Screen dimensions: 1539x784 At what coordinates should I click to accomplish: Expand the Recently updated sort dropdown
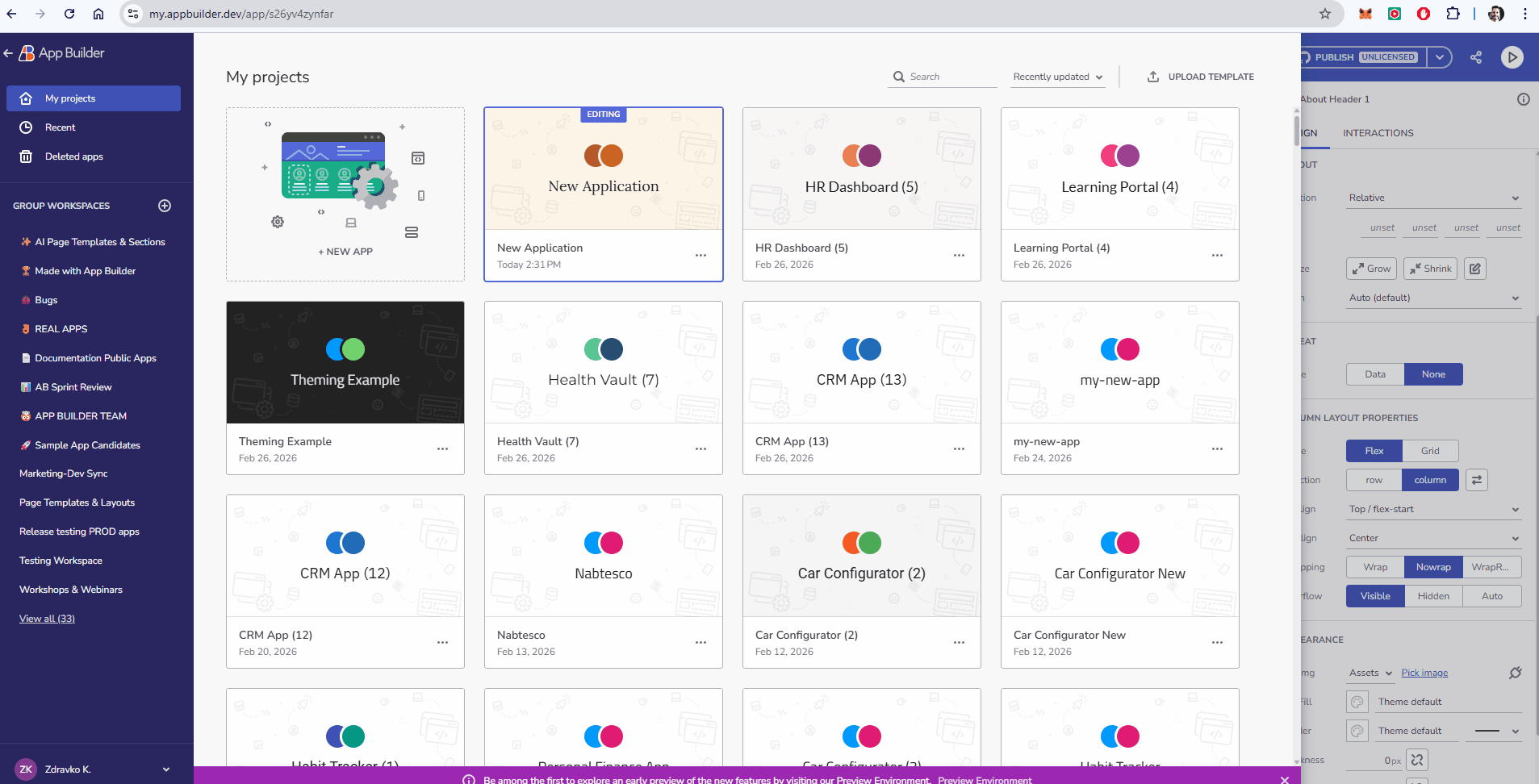1057,77
